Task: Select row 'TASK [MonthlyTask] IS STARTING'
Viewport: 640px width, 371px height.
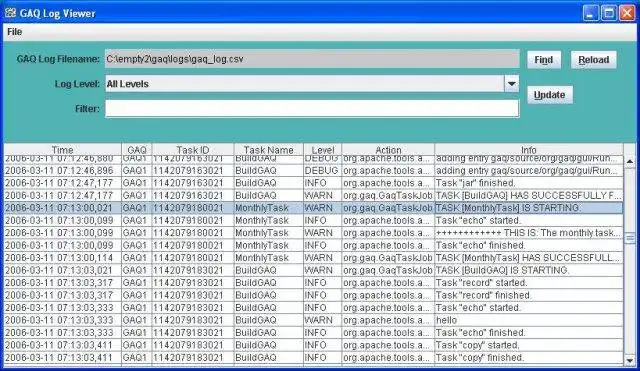Action: 313,208
